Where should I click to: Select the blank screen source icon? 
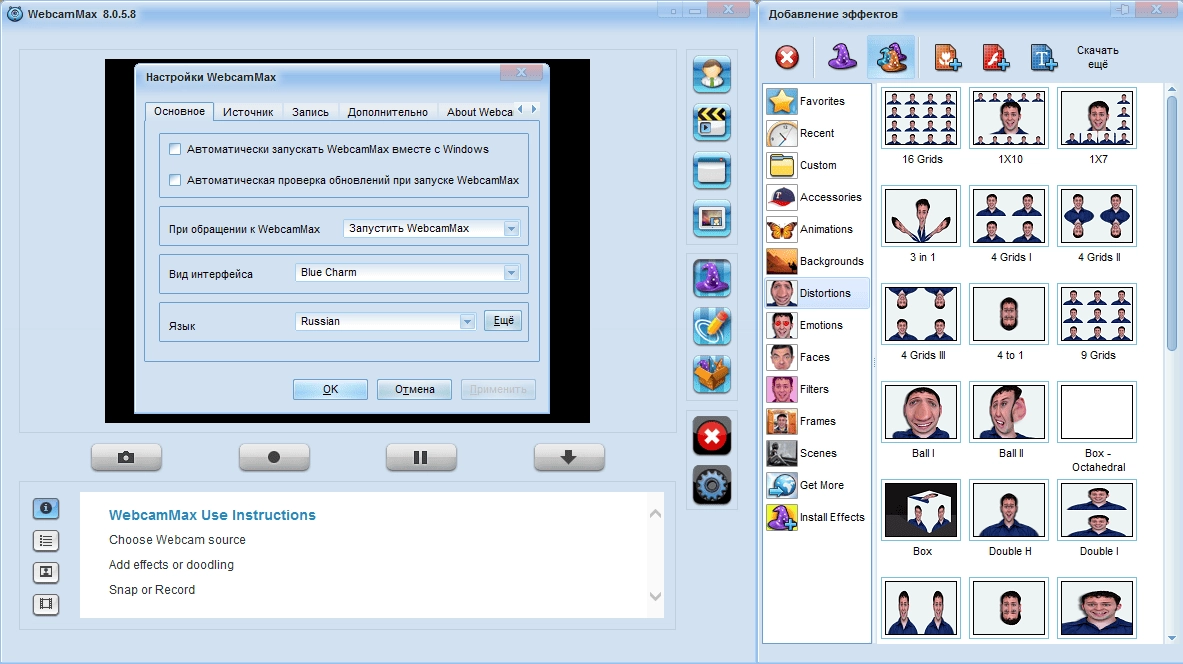click(711, 171)
